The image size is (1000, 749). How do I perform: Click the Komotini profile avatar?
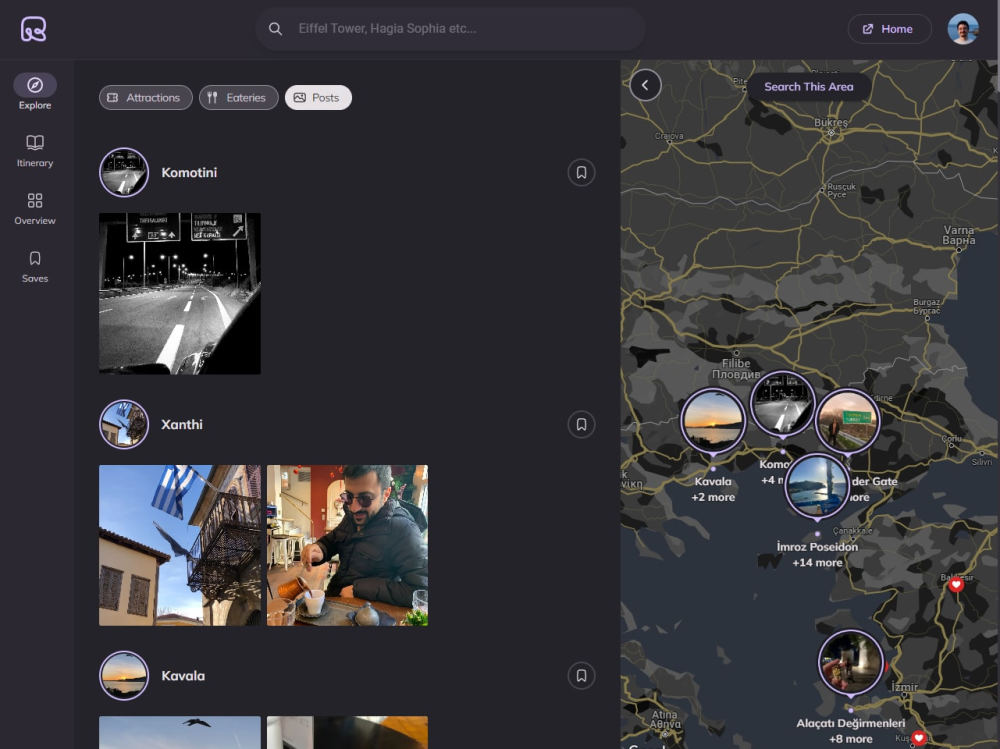[124, 172]
